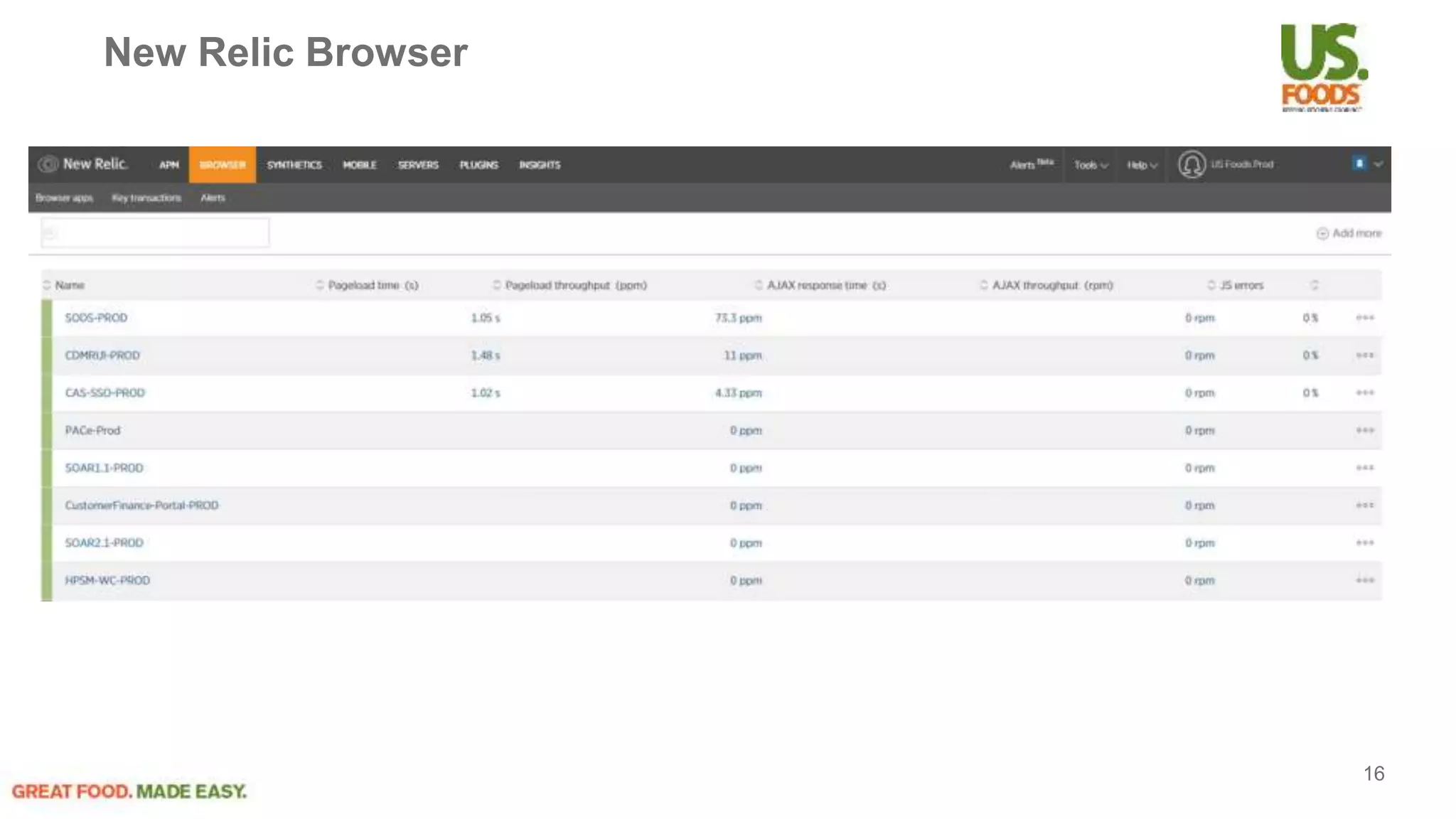The image size is (1456, 819).
Task: Open the INSIGHTS tab
Action: (x=540, y=165)
